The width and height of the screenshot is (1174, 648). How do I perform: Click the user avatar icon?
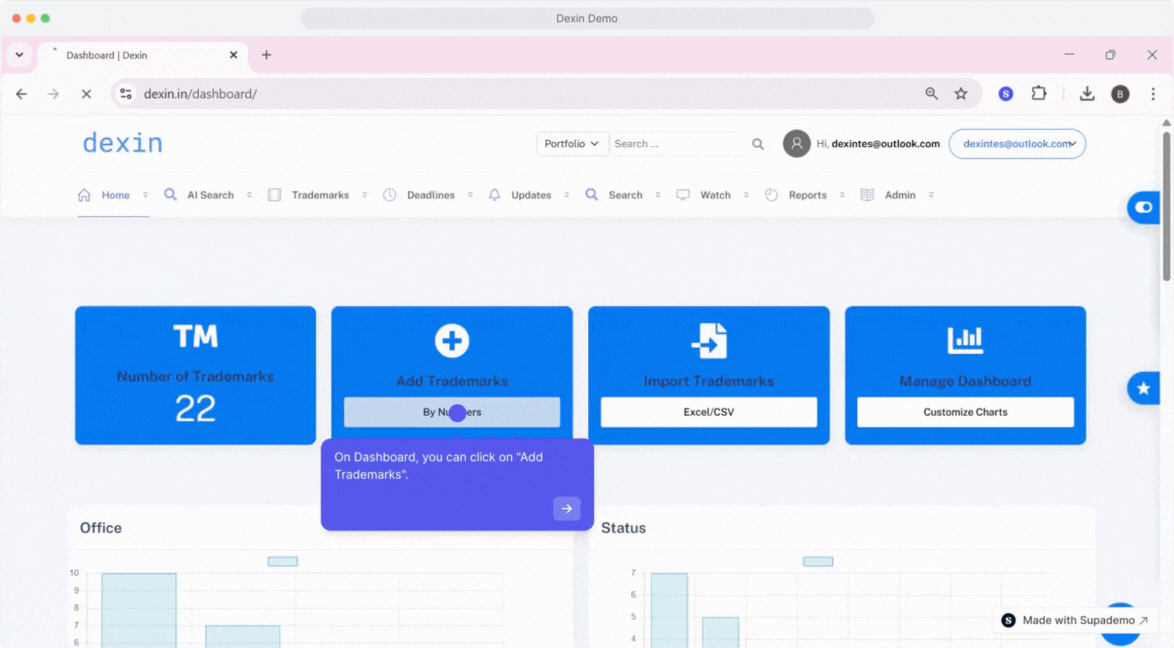[x=796, y=144]
